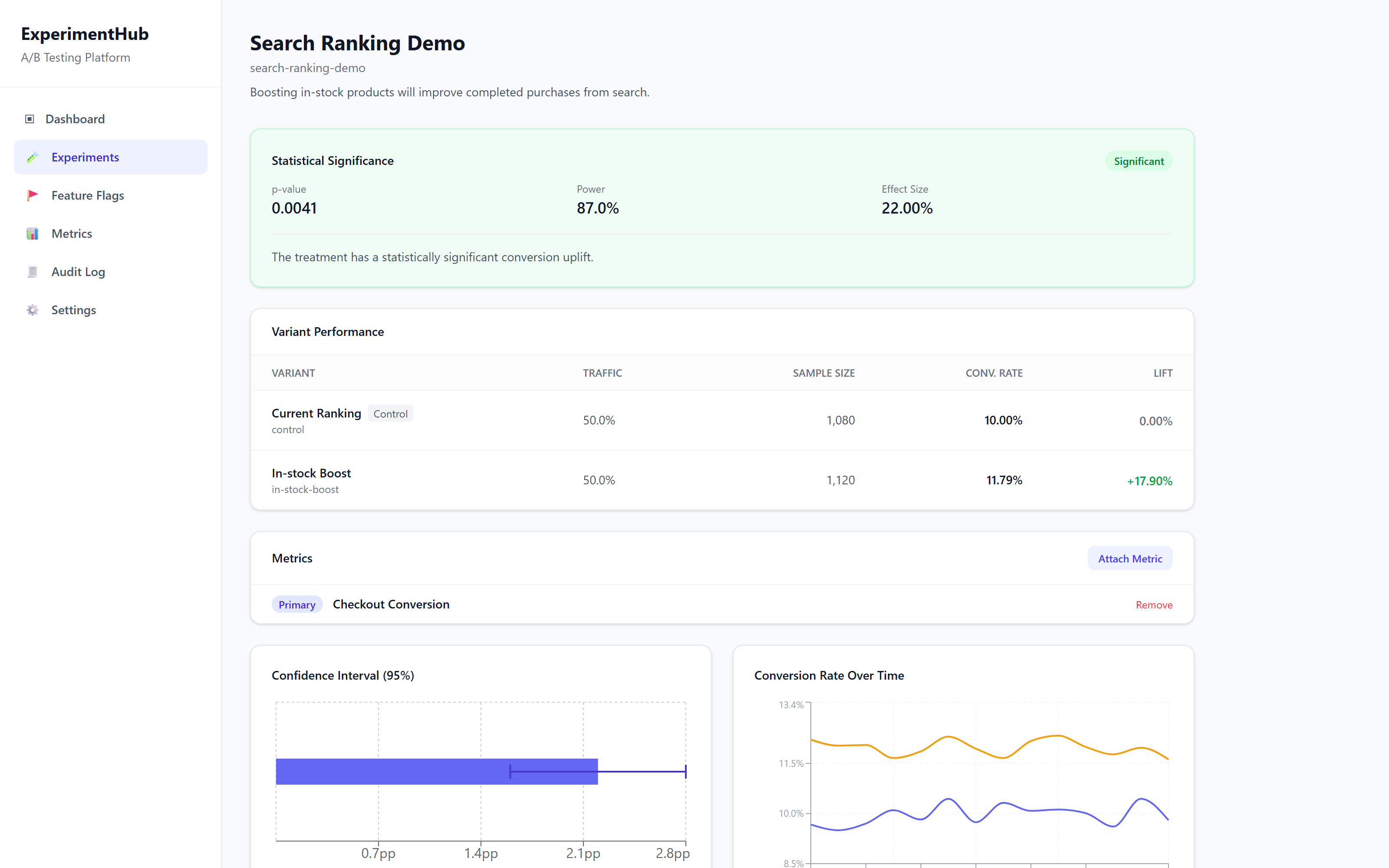Click the CONV. RATE column header
This screenshot has width=1389, height=868.
(994, 373)
